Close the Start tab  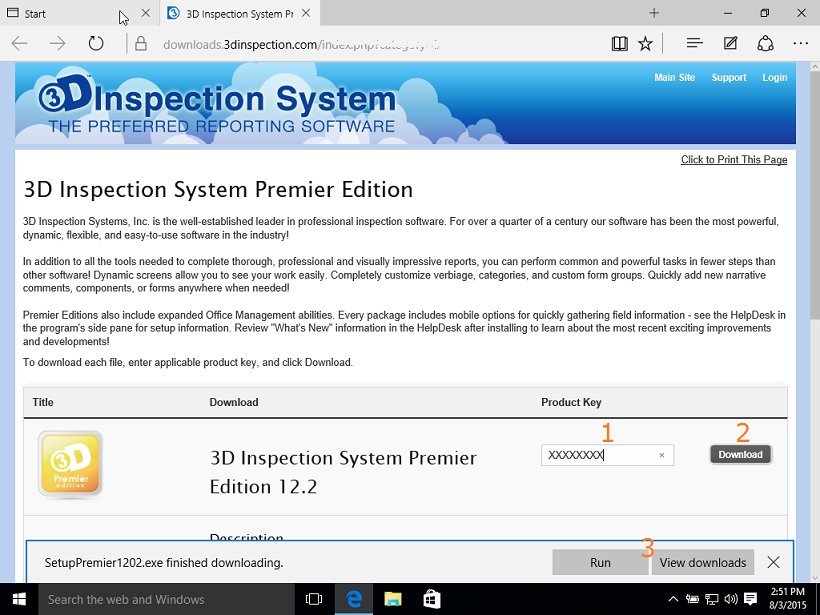point(146,13)
